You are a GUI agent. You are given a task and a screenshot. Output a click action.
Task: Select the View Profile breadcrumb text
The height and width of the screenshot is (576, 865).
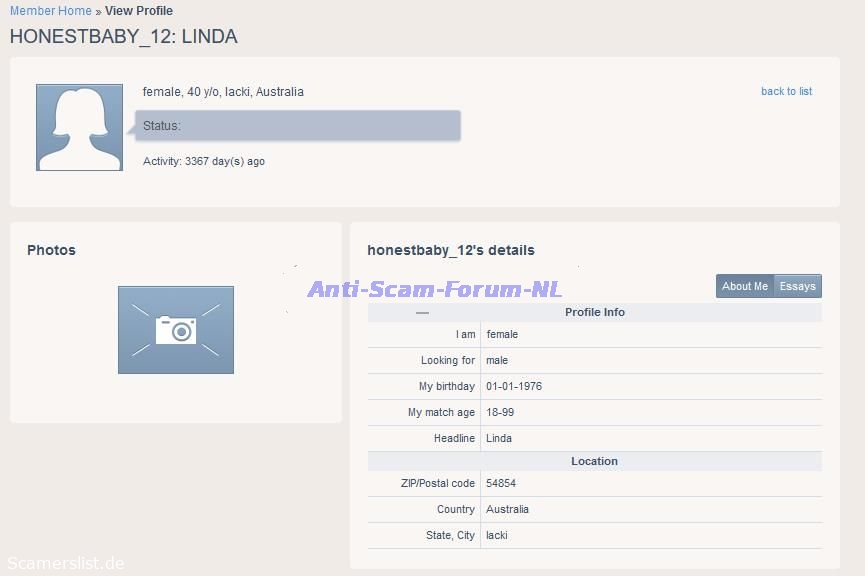(139, 11)
